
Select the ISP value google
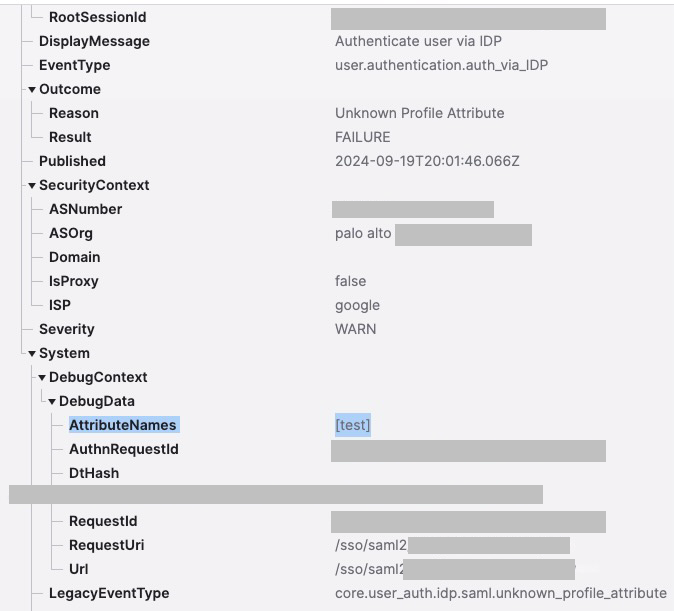(x=357, y=305)
